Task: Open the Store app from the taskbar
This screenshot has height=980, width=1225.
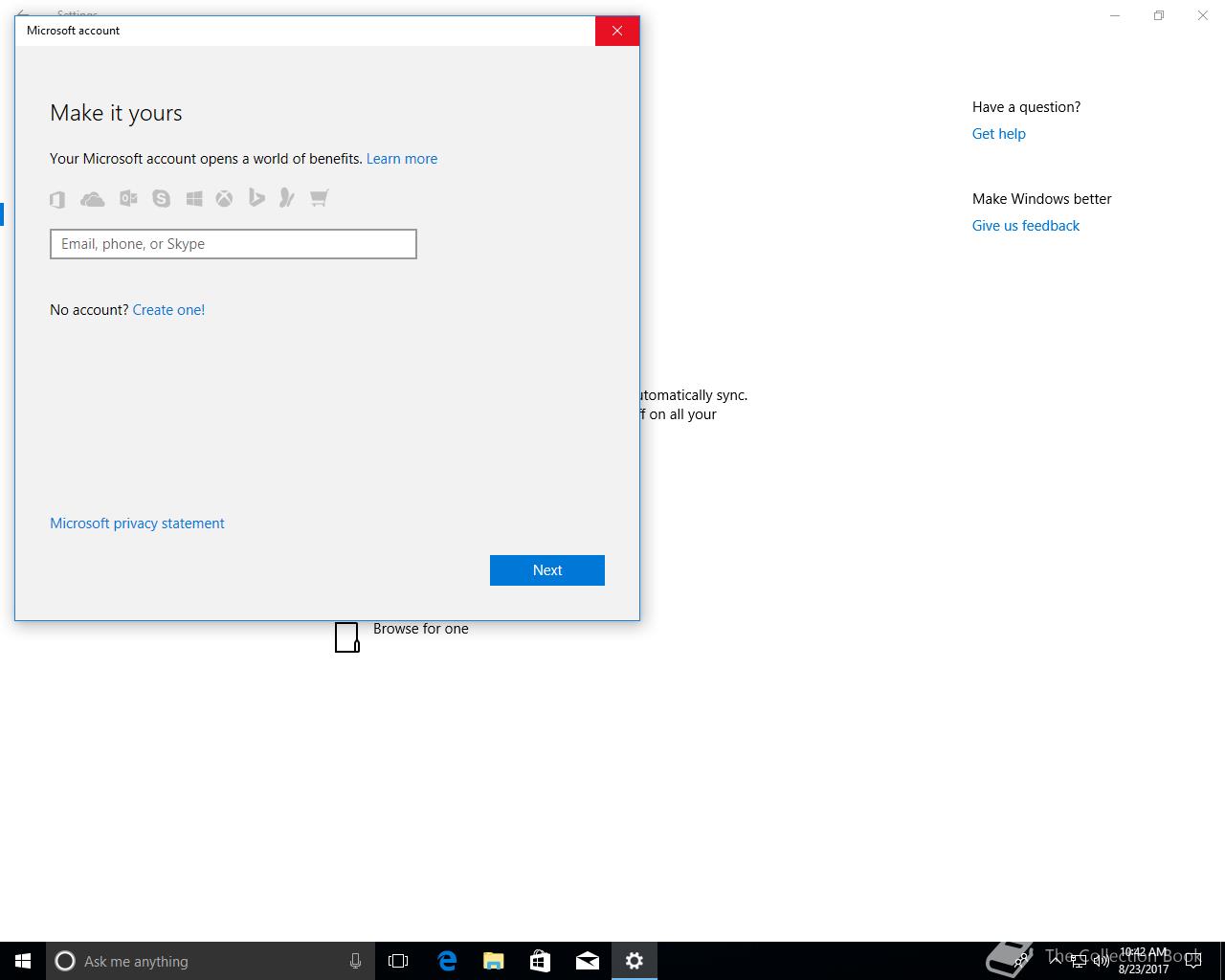Action: coord(540,961)
